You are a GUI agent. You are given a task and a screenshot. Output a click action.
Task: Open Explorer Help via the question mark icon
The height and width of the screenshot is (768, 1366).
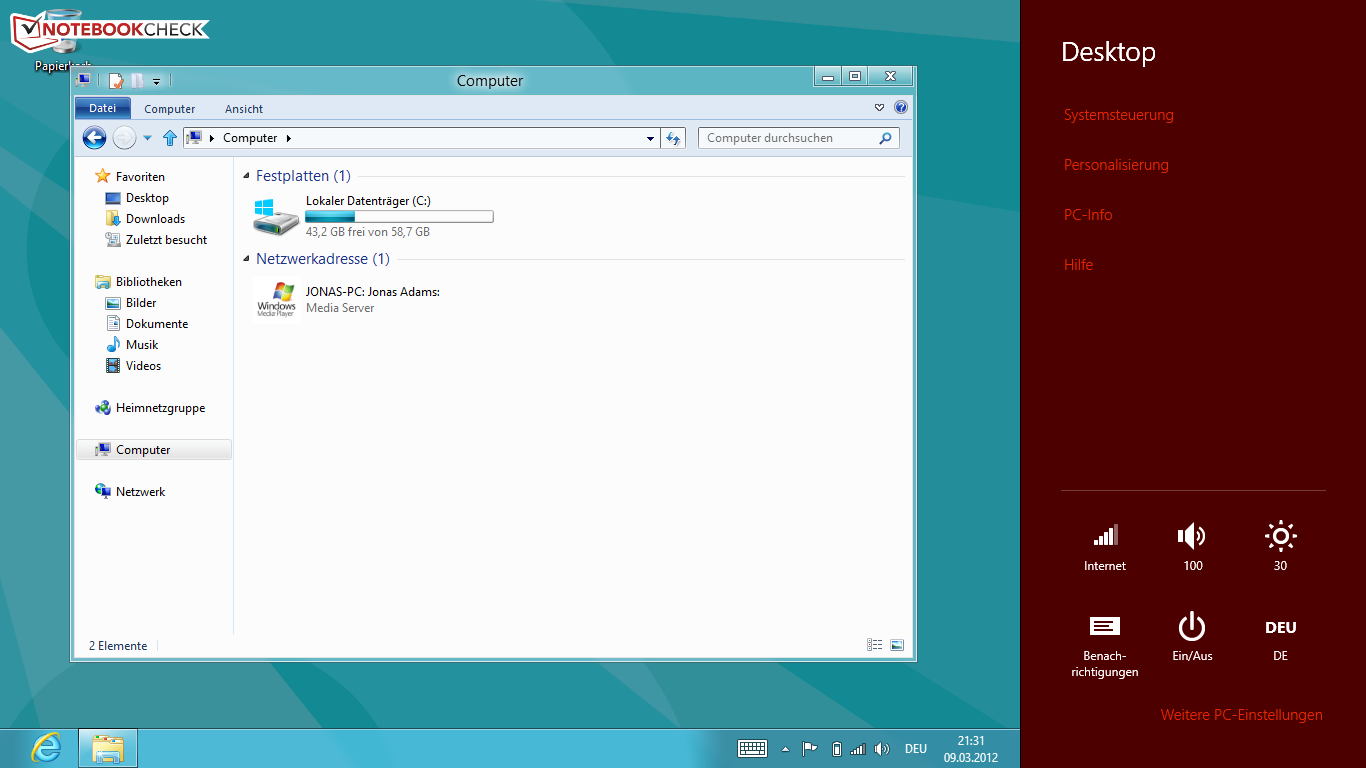click(x=901, y=108)
